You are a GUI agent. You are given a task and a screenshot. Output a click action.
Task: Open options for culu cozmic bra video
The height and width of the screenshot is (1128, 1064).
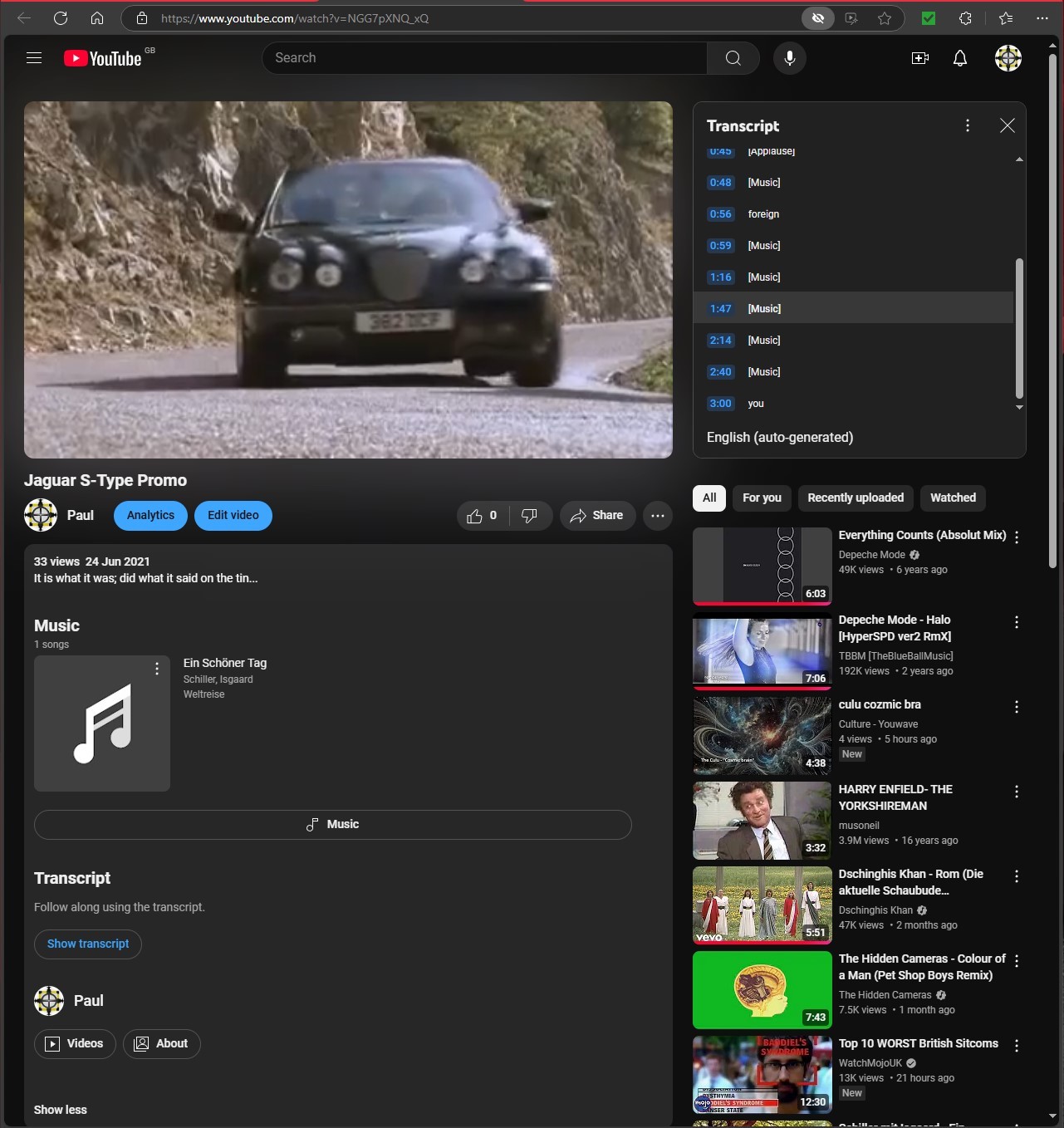(1017, 707)
